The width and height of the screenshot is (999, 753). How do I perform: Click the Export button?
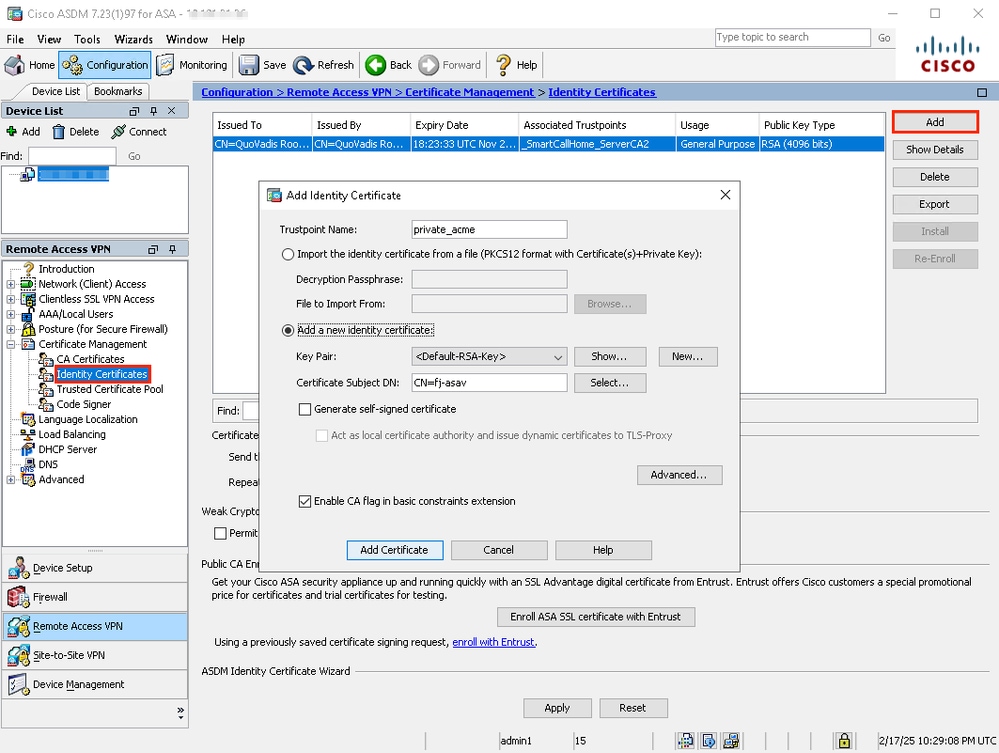935,204
